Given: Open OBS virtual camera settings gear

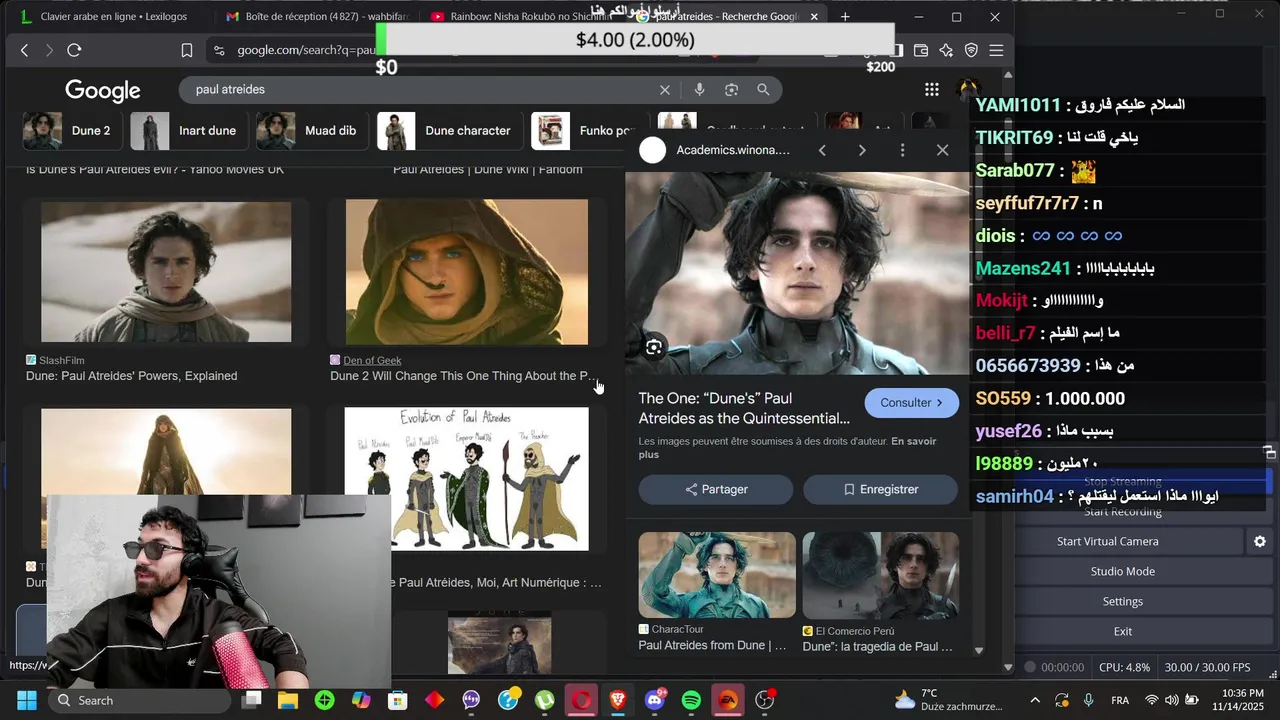Looking at the screenshot, I should pyautogui.click(x=1260, y=541).
